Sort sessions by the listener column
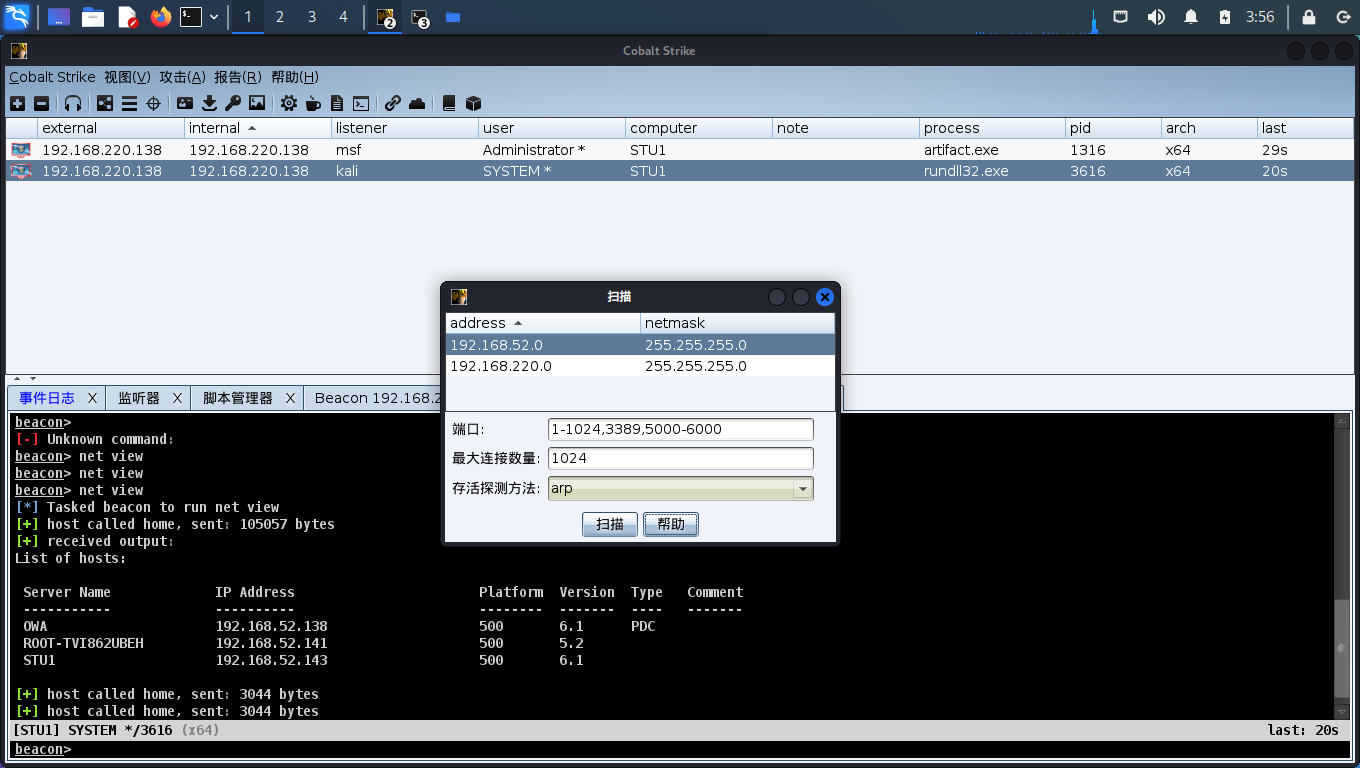Viewport: 1360px width, 768px height. point(405,128)
